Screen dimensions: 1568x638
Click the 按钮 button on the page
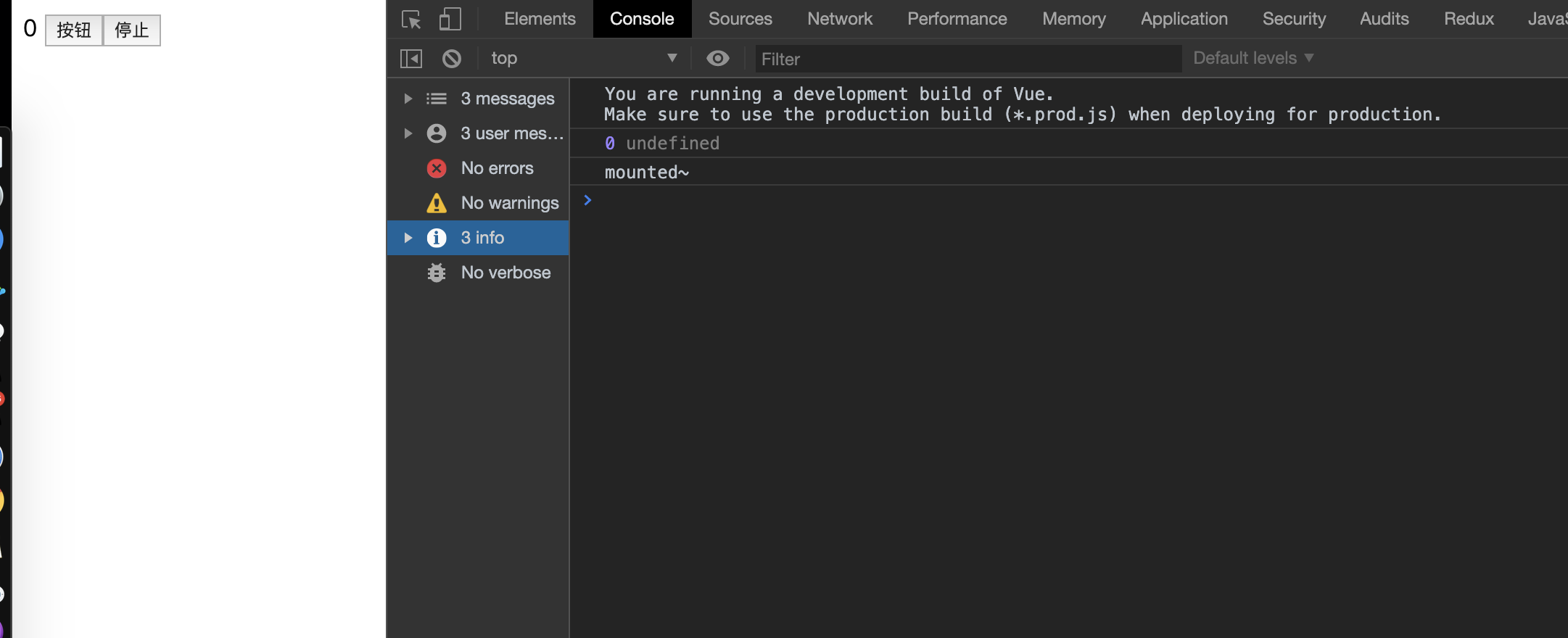74,30
